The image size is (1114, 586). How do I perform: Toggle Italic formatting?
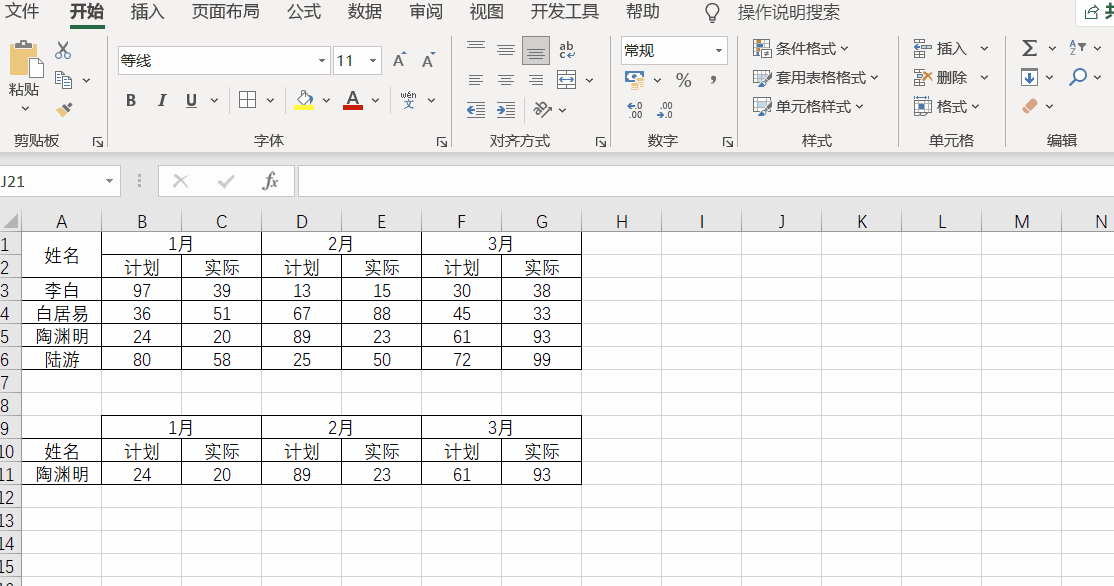(162, 100)
